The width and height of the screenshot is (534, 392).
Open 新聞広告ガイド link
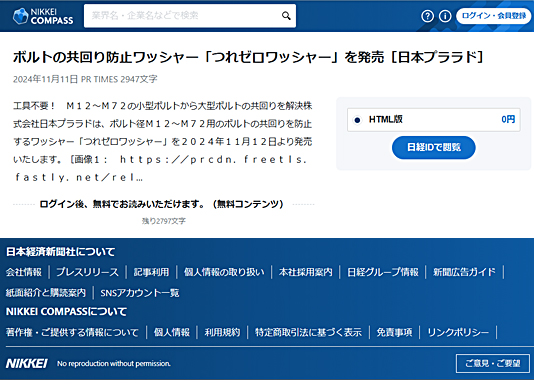point(464,272)
